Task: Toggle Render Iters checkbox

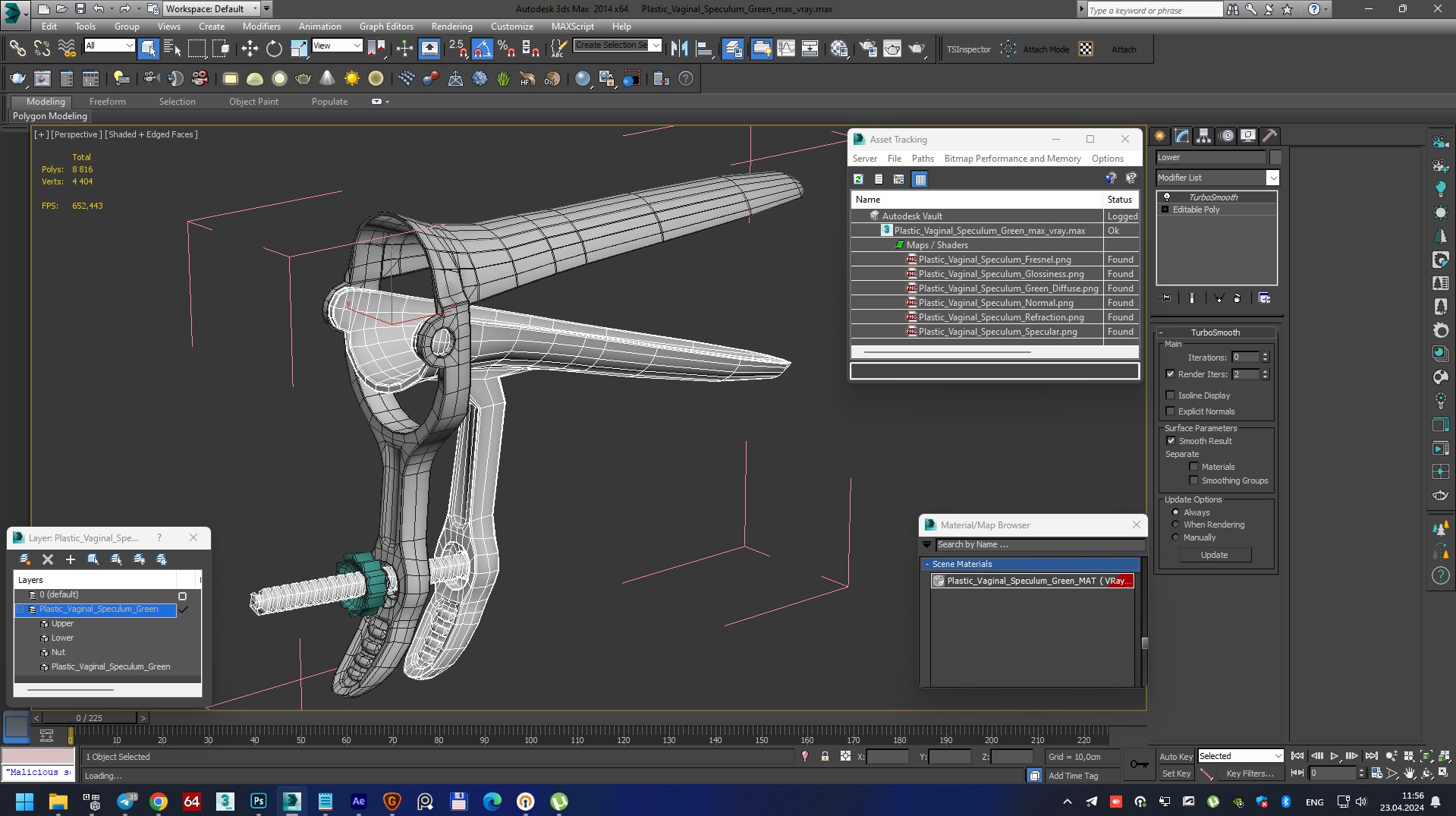Action: coord(1170,374)
